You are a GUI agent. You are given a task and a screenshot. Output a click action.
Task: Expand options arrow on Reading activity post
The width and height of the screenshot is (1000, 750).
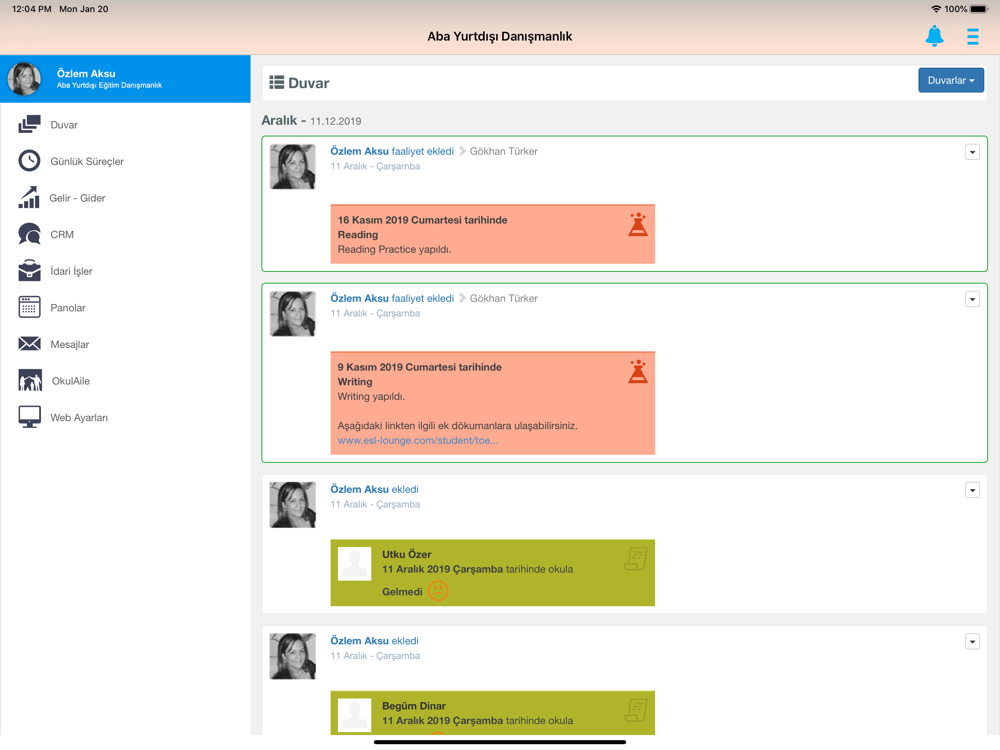(x=972, y=152)
